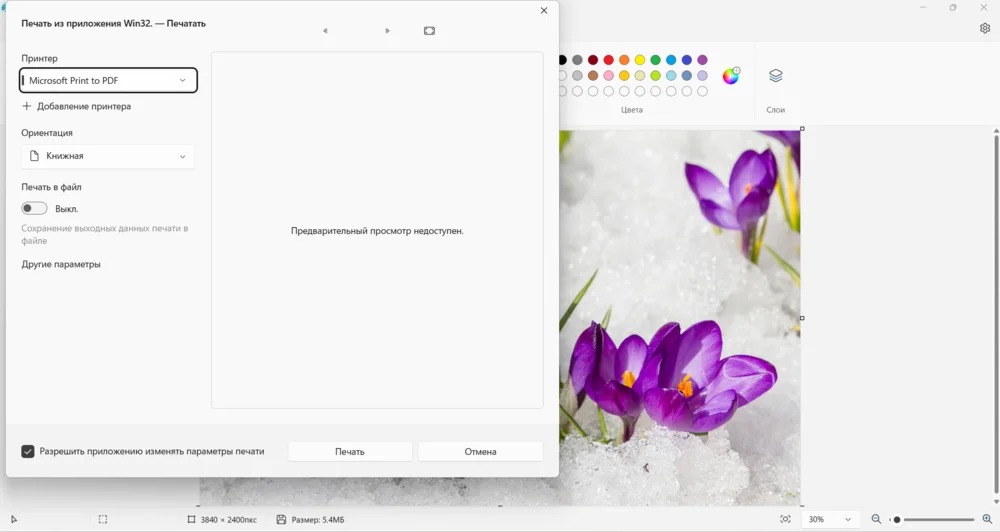The width and height of the screenshot is (1000, 532).
Task: Open the Layers panel icon in Paint
Action: click(x=776, y=75)
